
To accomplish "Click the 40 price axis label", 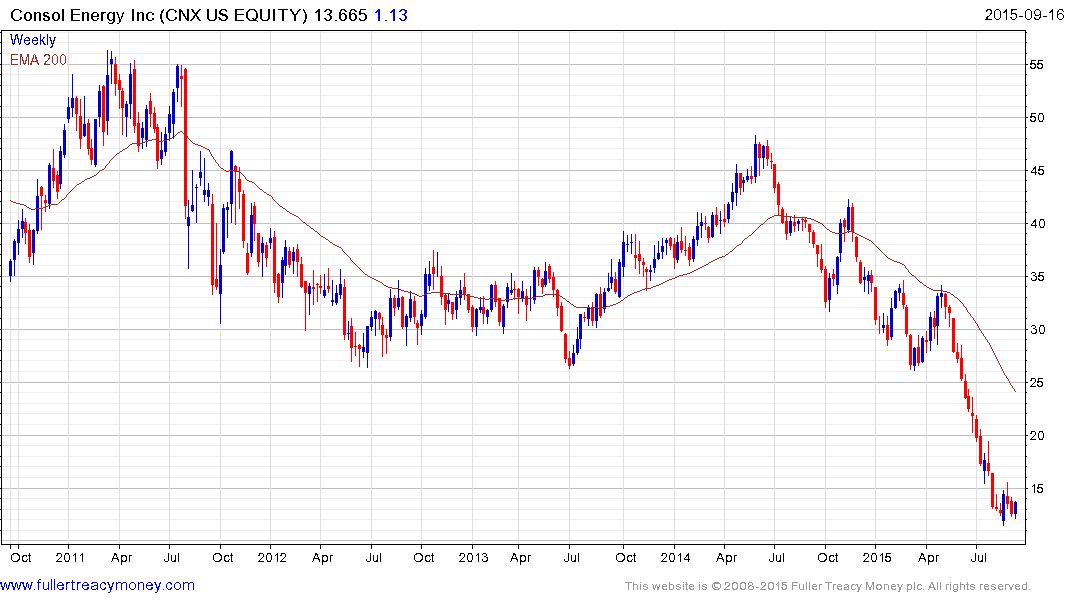I will tap(1037, 224).
